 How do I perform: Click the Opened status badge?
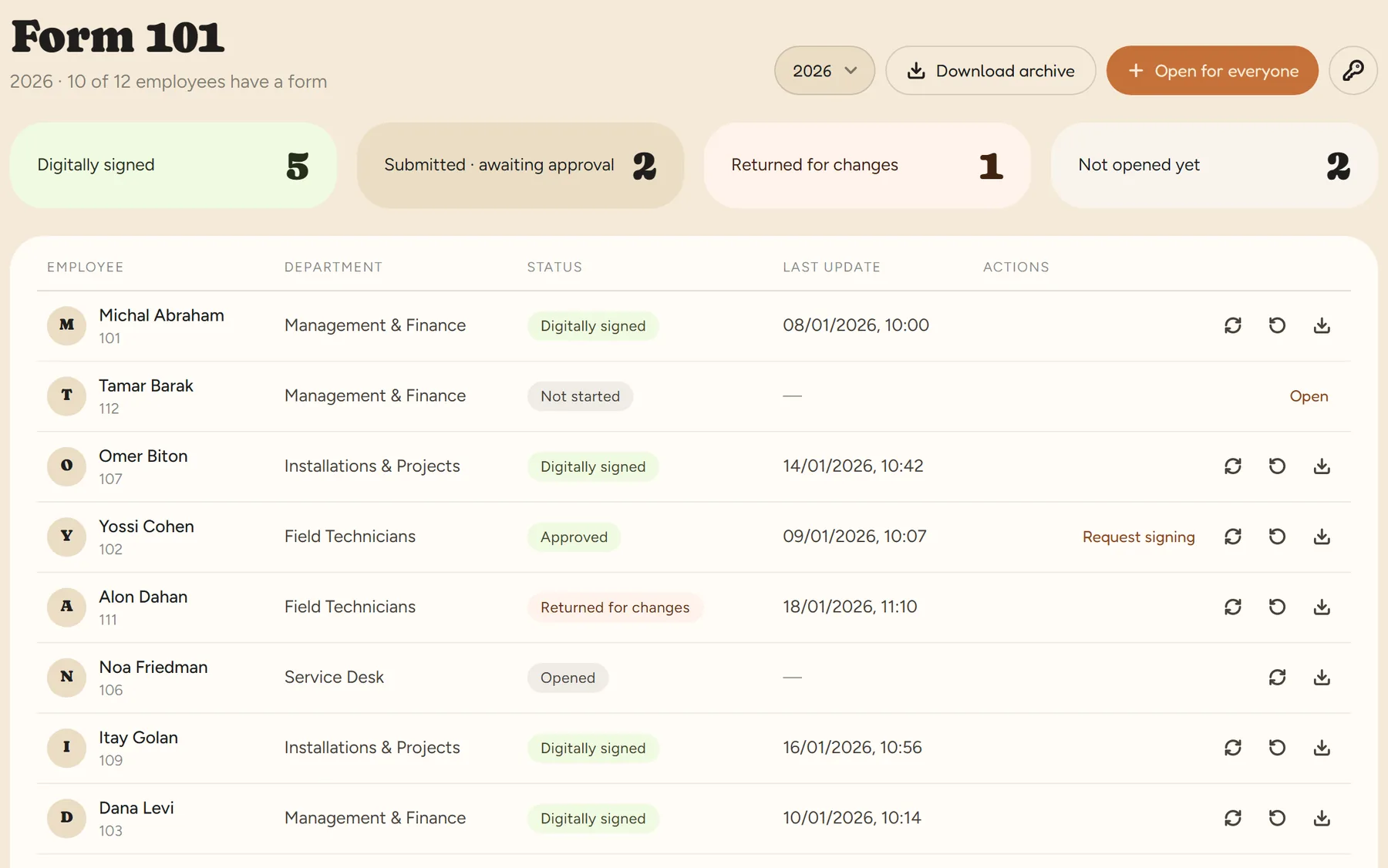coord(568,678)
